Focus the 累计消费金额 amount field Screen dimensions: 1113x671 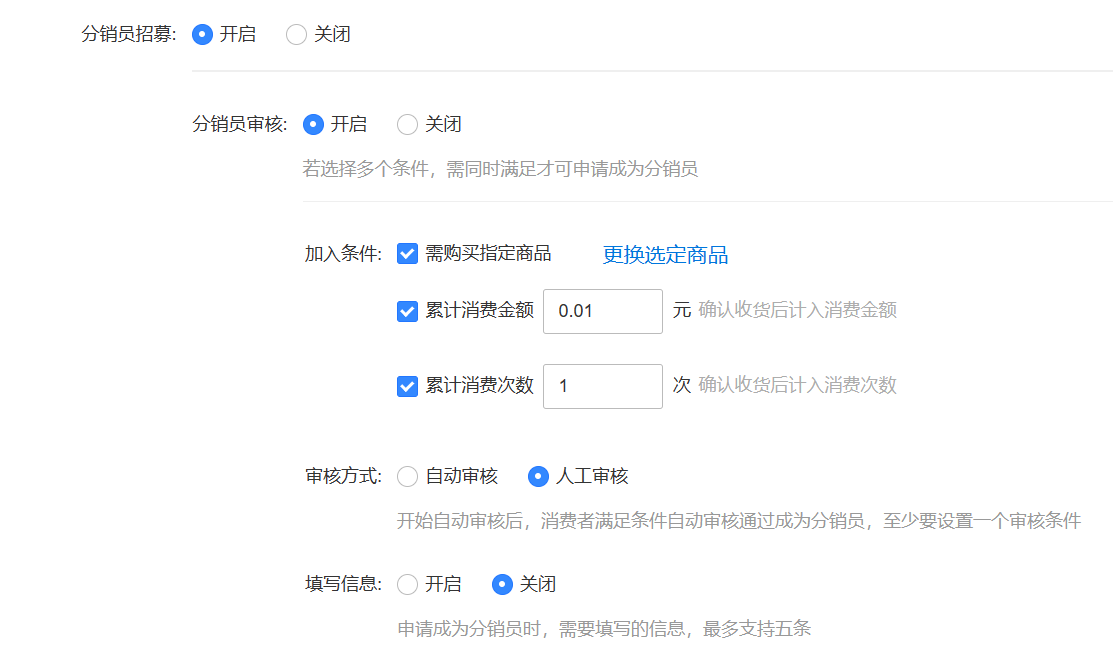pyautogui.click(x=603, y=311)
